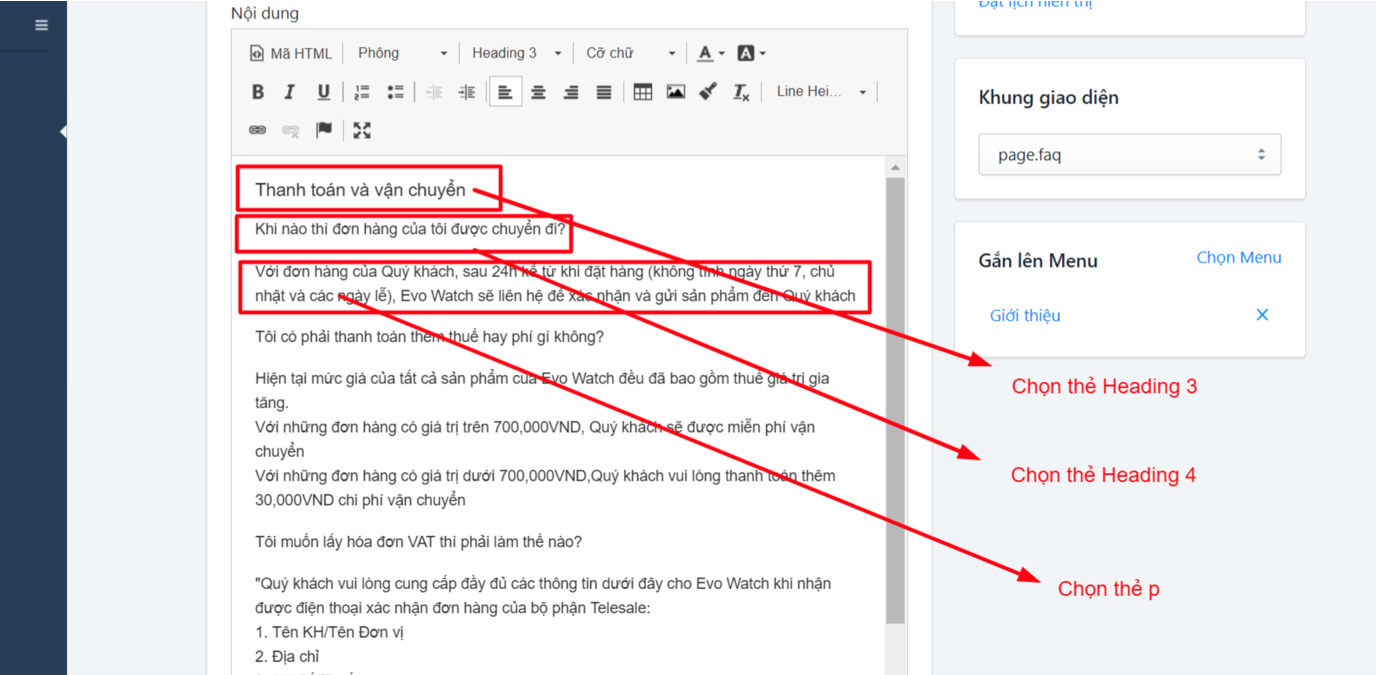Open the Line Height dropdown
This screenshot has width=1376, height=675.
[x=821, y=92]
